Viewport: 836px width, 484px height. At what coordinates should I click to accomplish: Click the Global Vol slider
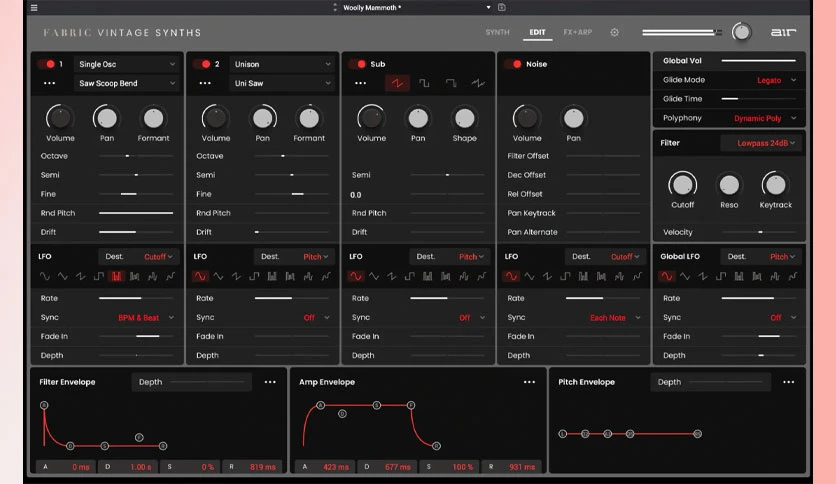[x=759, y=61]
